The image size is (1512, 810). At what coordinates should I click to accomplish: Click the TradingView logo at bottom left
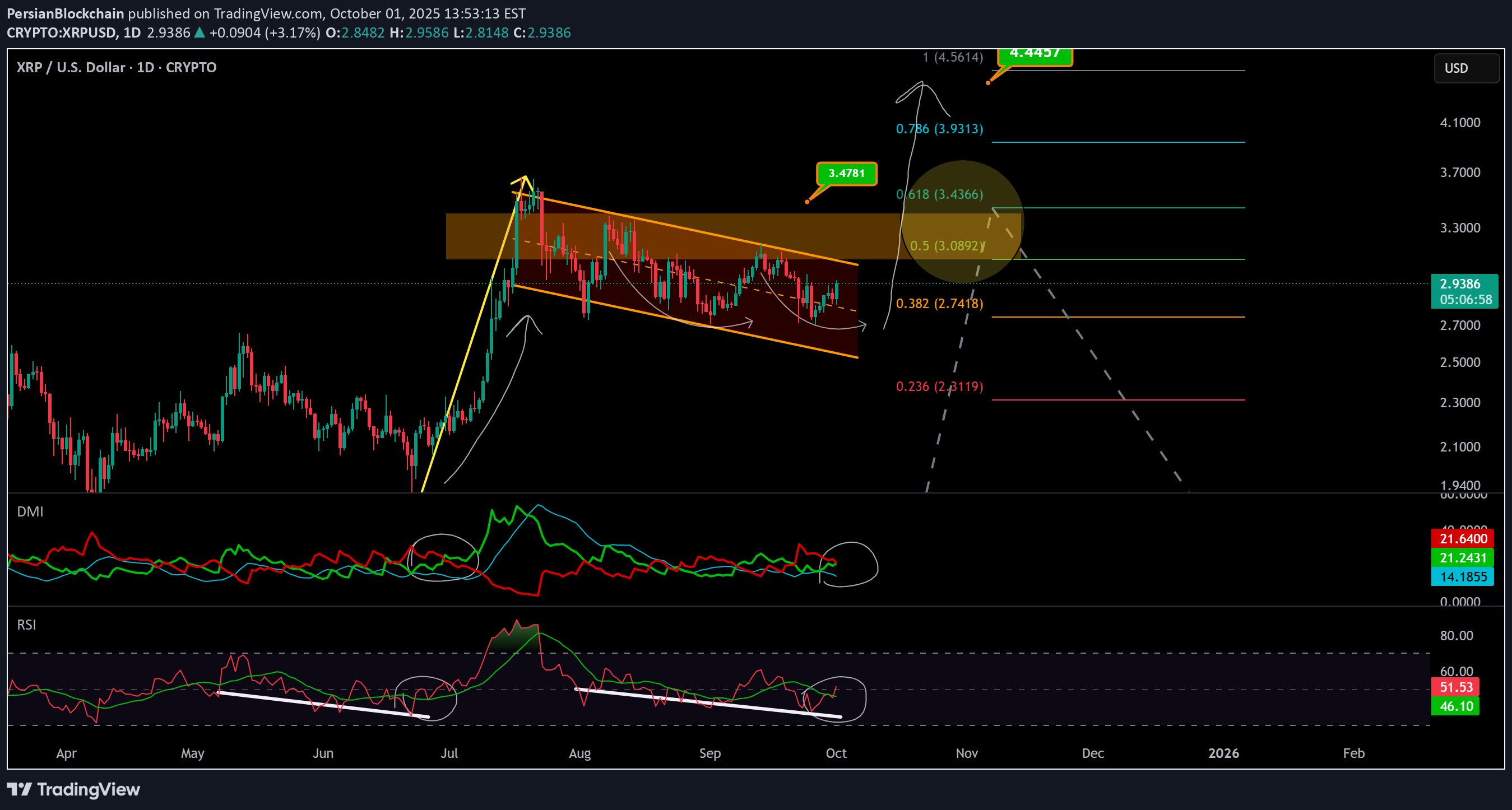click(73, 789)
